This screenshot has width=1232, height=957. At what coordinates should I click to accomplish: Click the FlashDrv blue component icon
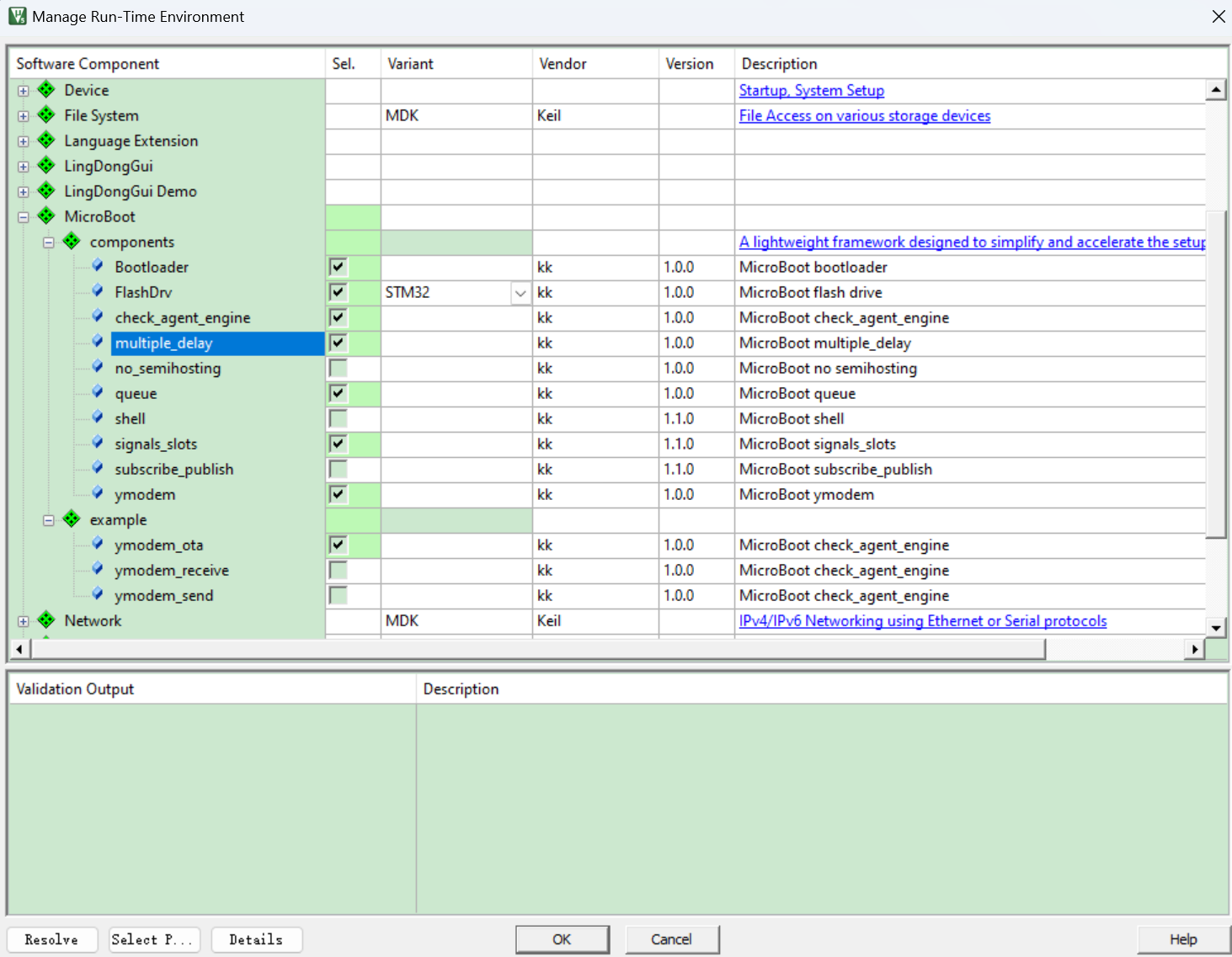tap(98, 291)
